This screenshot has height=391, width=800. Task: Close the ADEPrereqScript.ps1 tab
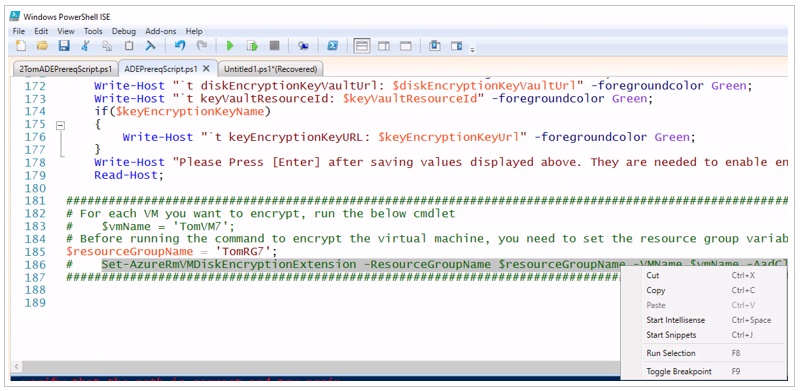206,68
